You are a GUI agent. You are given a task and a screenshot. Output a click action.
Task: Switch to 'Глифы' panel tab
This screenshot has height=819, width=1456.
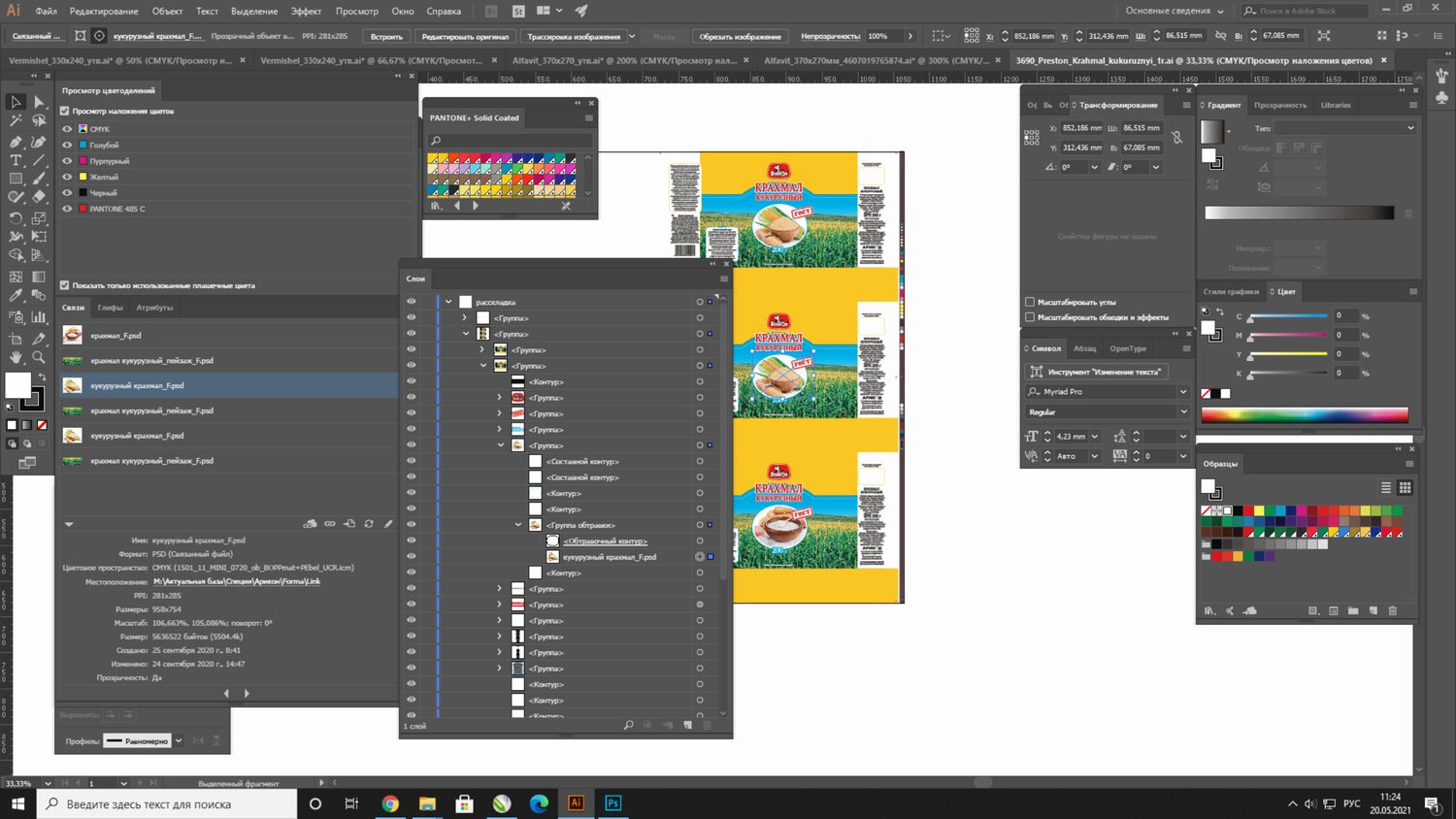[110, 308]
